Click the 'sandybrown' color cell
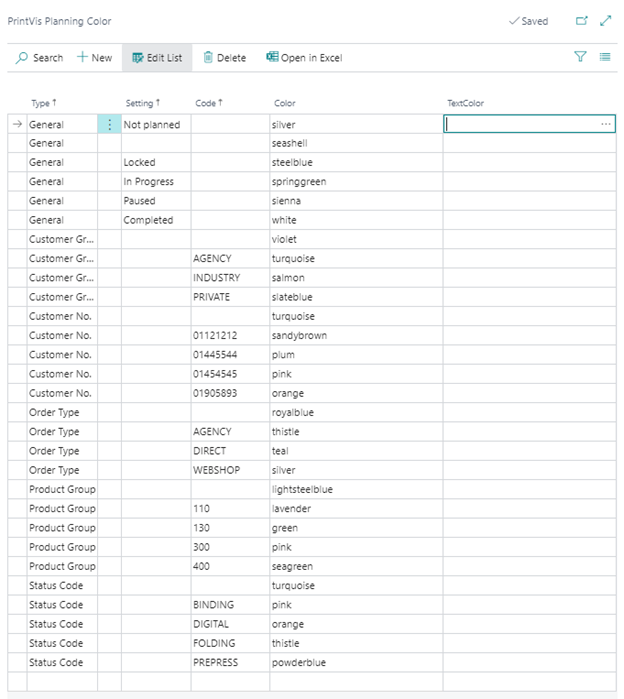 click(356, 335)
